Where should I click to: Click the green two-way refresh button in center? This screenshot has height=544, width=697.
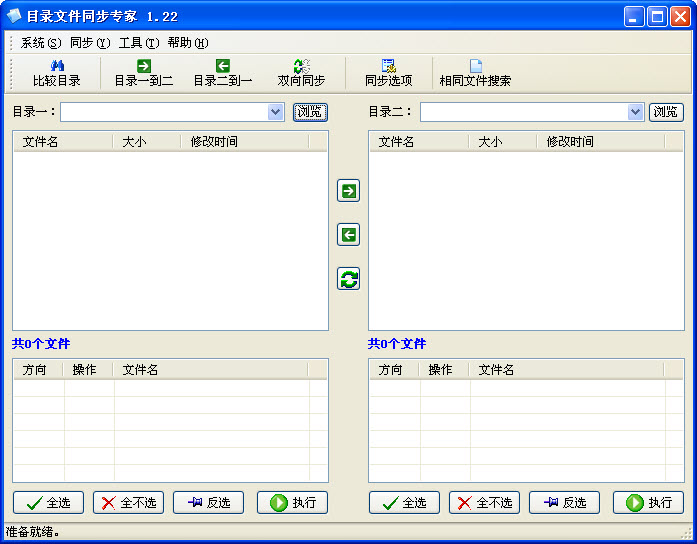click(348, 279)
